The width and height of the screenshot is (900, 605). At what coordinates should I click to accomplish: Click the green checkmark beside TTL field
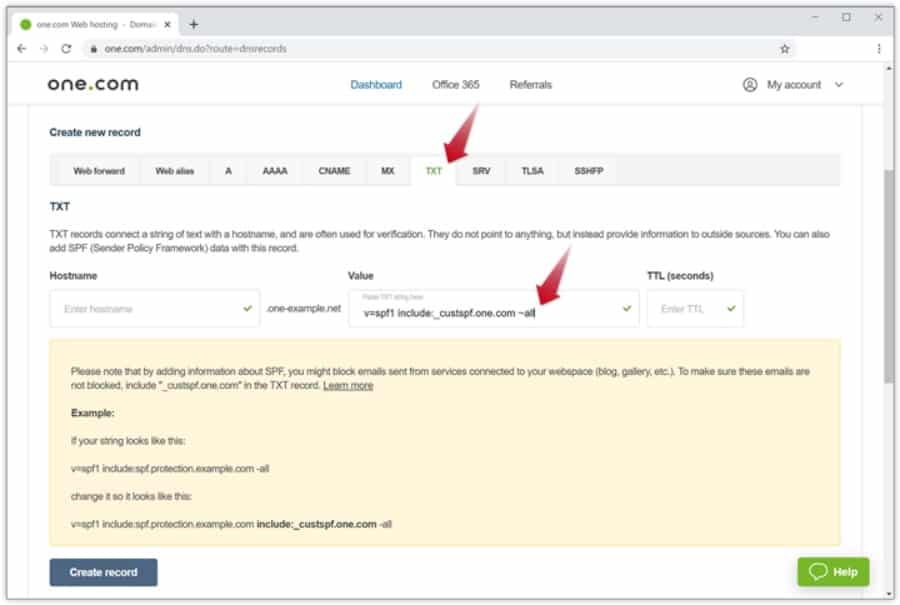point(730,309)
